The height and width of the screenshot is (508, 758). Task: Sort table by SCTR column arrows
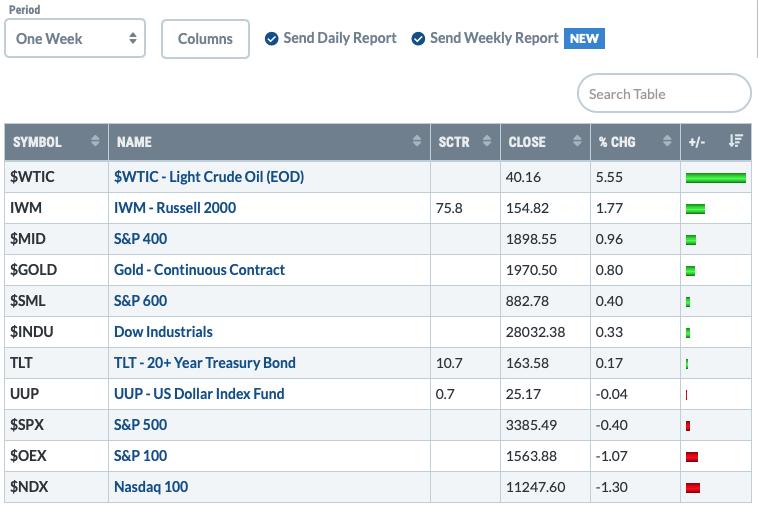487,141
